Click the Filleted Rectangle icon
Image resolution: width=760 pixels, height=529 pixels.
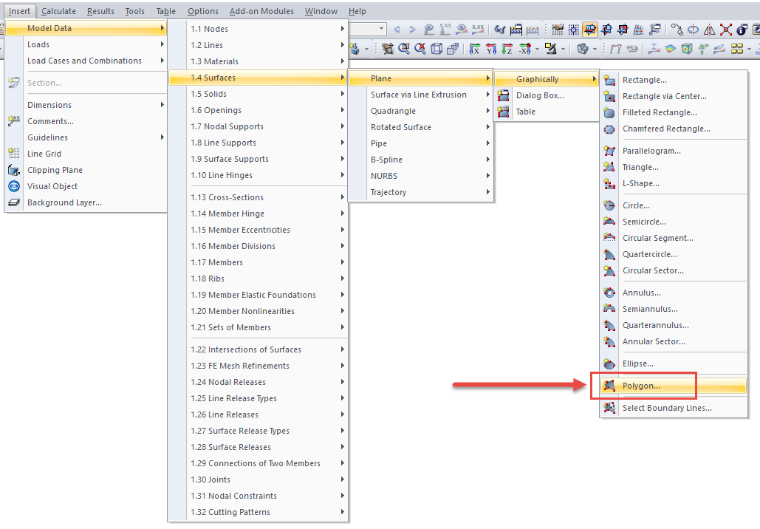click(x=609, y=112)
